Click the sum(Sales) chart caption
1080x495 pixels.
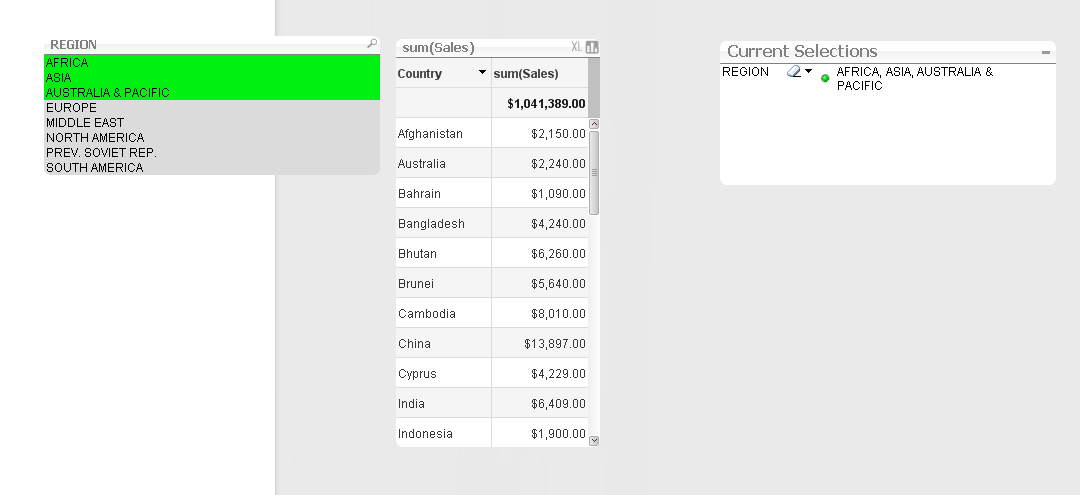[x=438, y=48]
